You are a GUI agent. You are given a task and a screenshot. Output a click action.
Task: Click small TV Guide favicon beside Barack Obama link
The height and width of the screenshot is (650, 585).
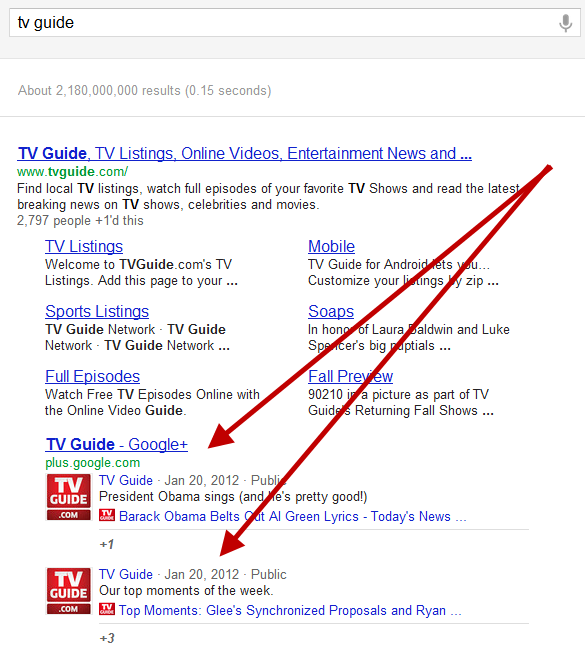(107, 515)
